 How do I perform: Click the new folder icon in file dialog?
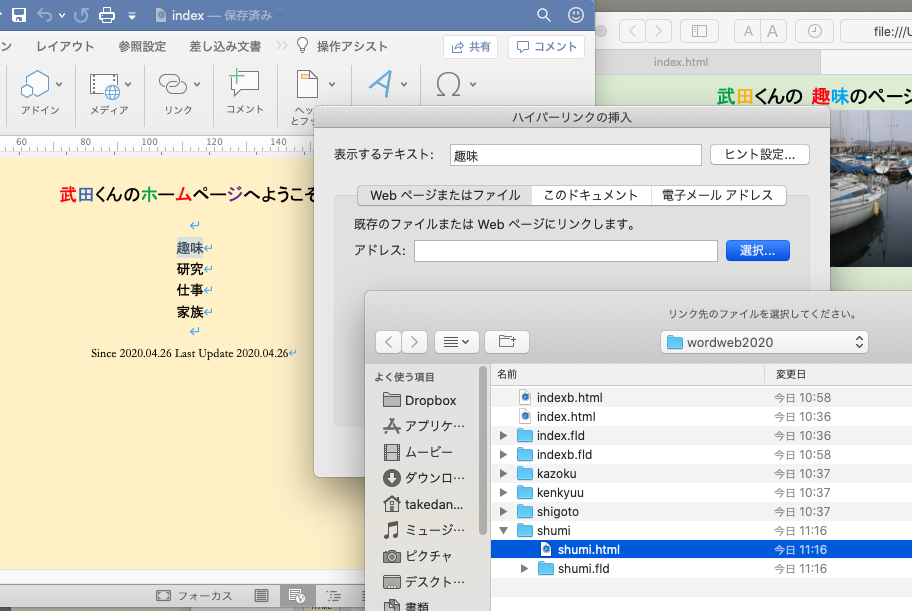(506, 342)
